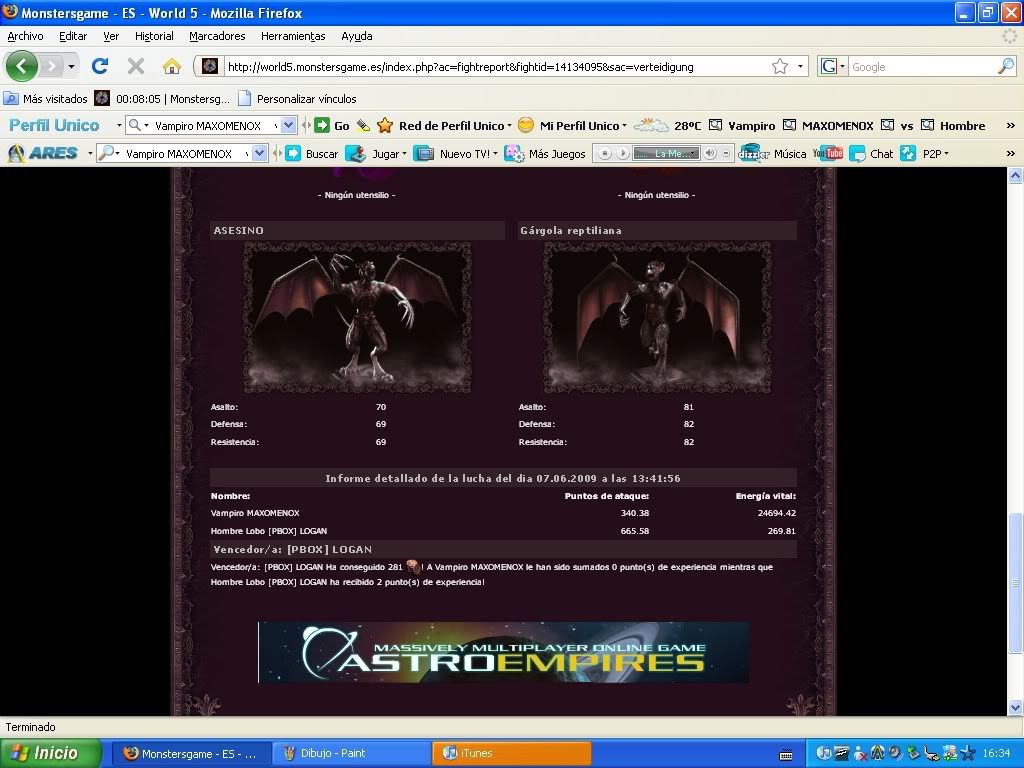Mute the toolbar radio player speaker
1024x768 pixels.
(x=710, y=153)
